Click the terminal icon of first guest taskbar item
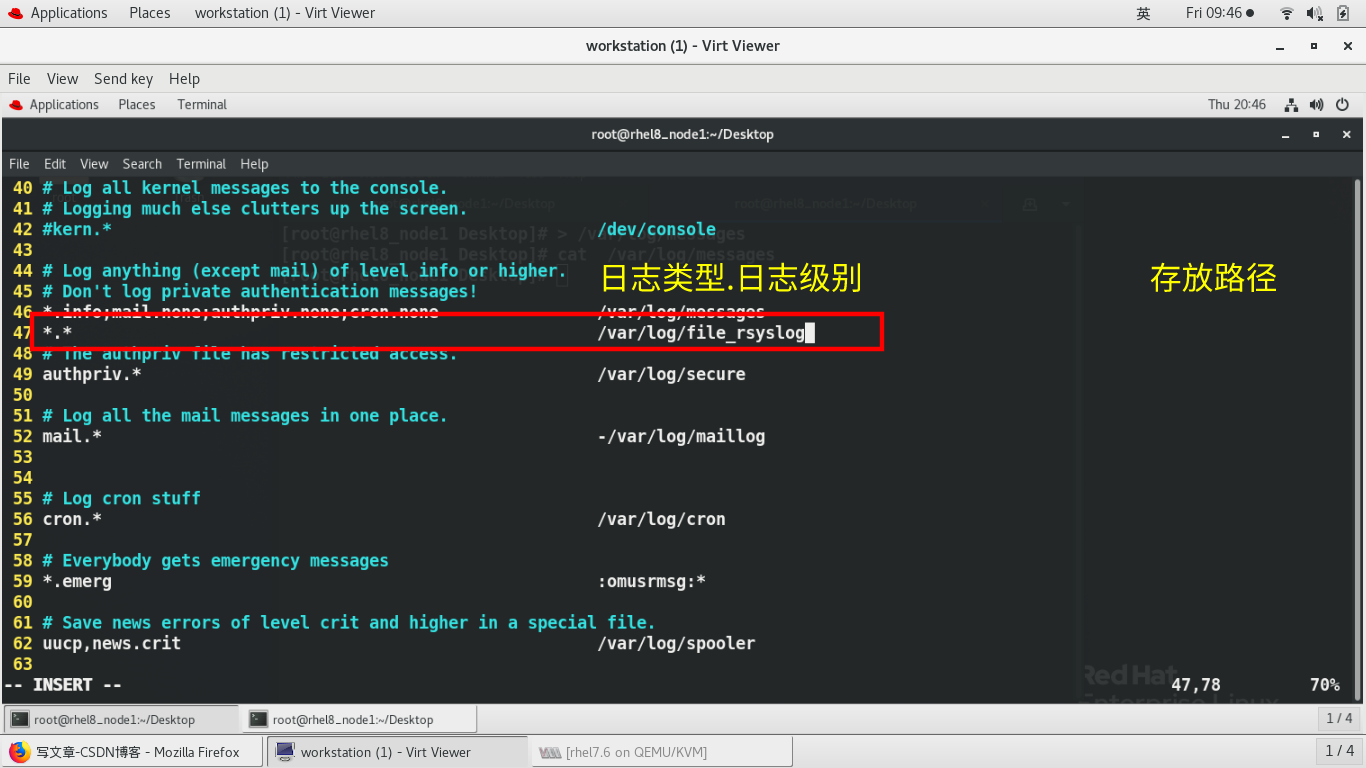The width and height of the screenshot is (1366, 768). pos(19,719)
